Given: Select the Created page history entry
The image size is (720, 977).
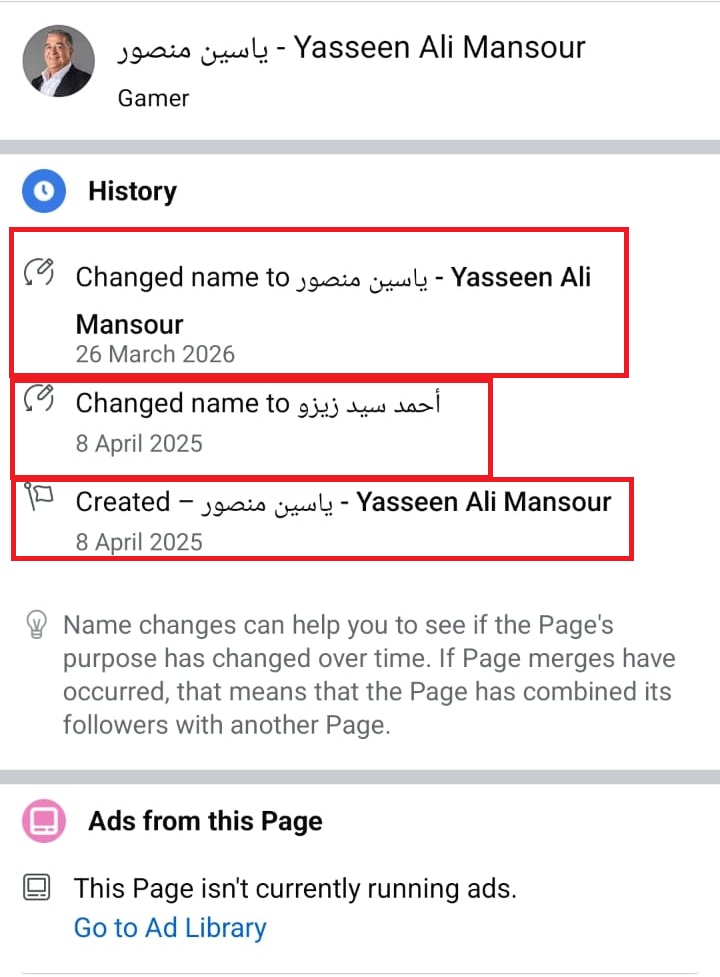Looking at the screenshot, I should coord(320,517).
